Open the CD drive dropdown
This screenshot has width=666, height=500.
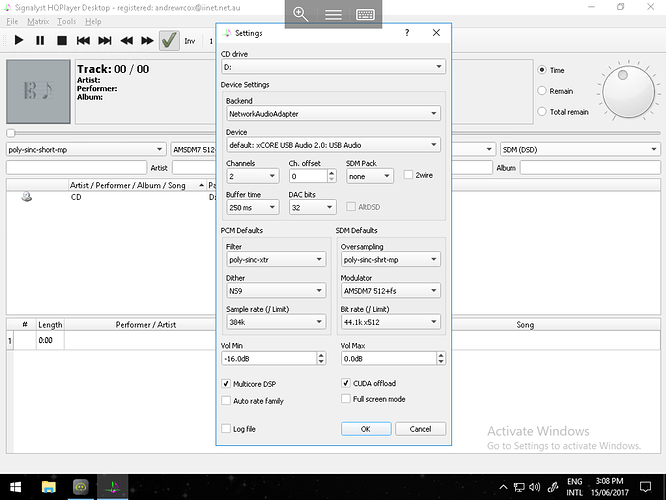tap(333, 67)
